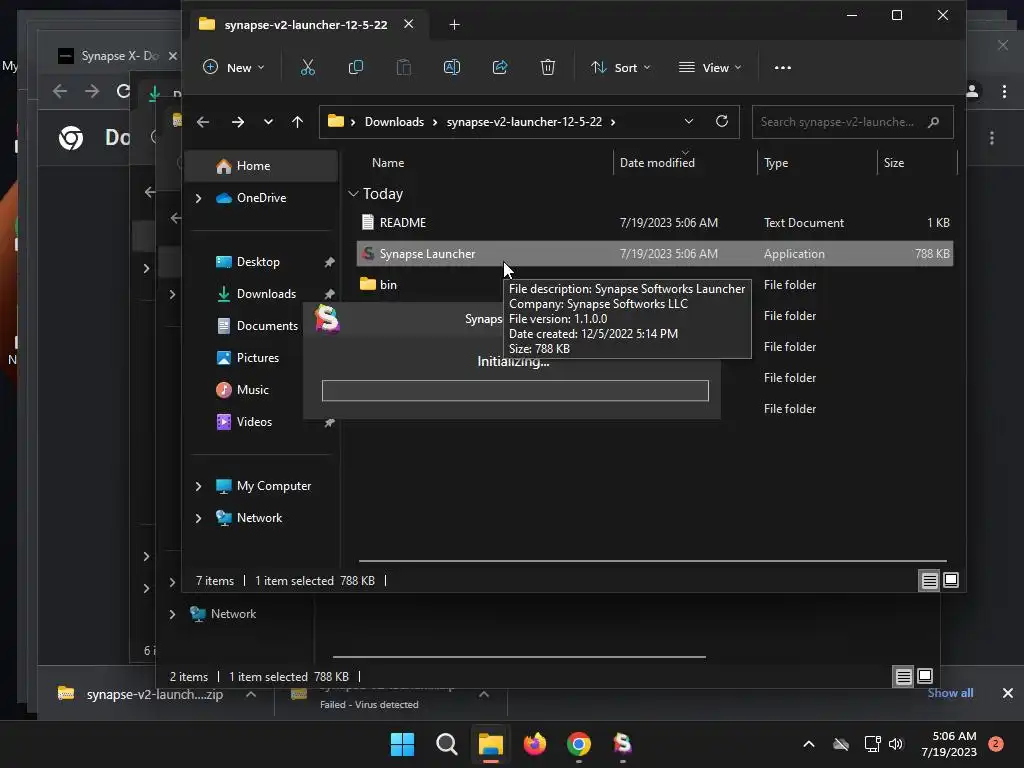The height and width of the screenshot is (768, 1024).
Task: Open the See more ellipsis menu
Action: [x=782, y=67]
